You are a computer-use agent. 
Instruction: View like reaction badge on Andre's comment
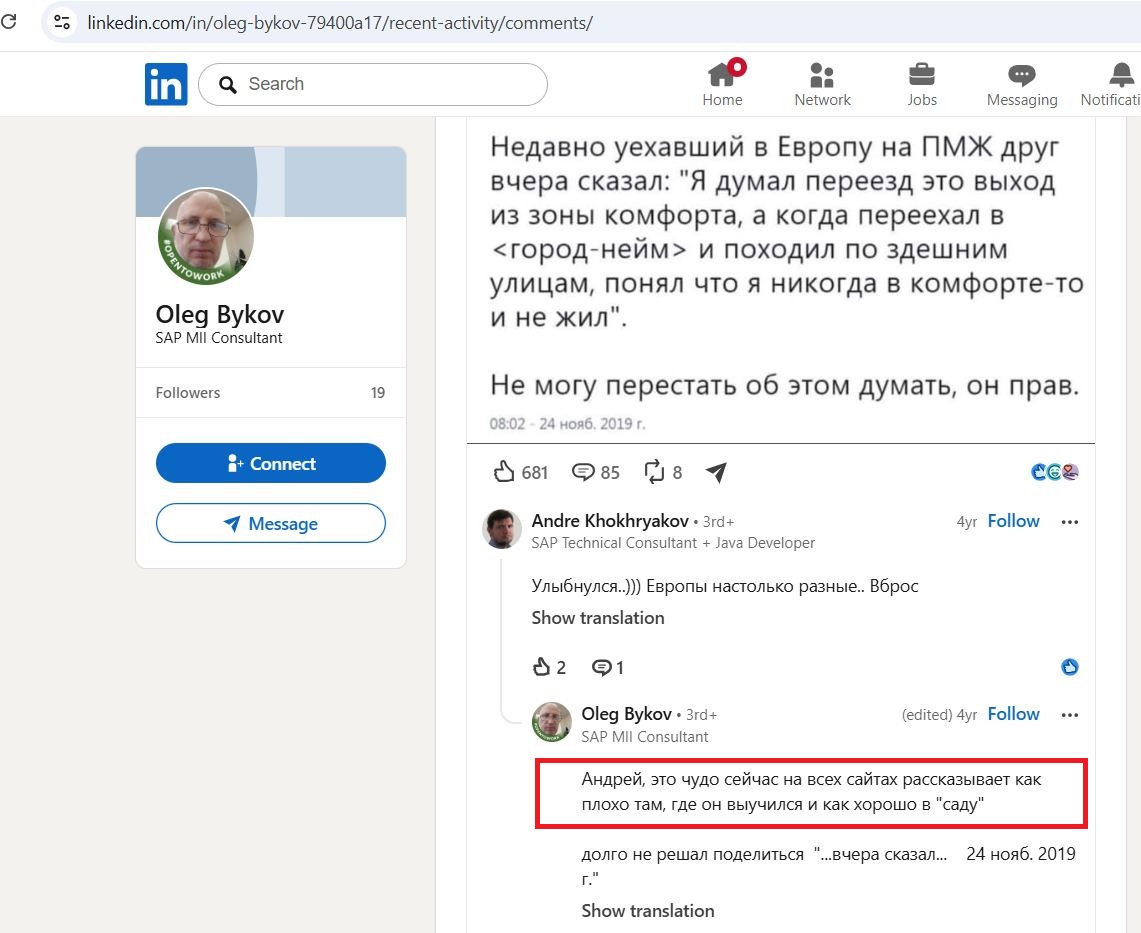(1070, 667)
